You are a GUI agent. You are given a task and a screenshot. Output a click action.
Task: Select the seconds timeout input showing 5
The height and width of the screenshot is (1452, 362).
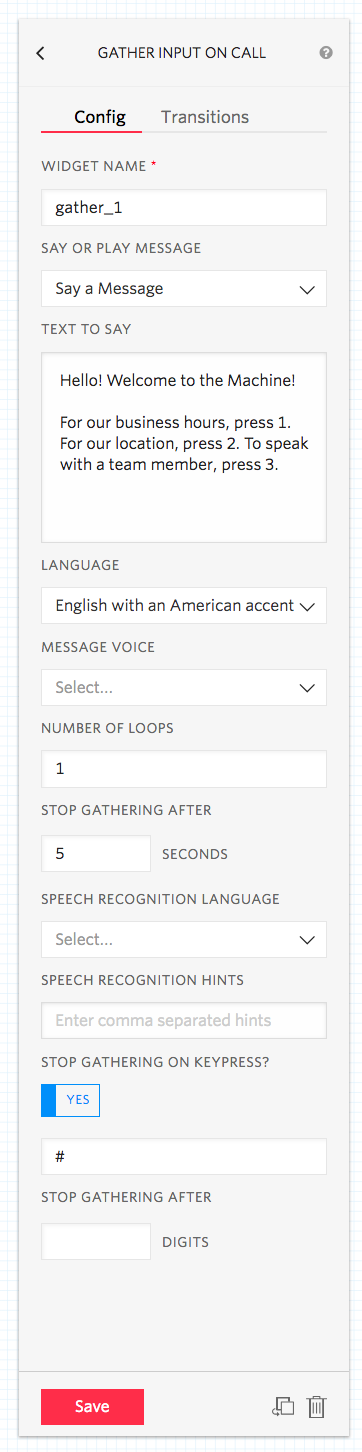[x=96, y=853]
